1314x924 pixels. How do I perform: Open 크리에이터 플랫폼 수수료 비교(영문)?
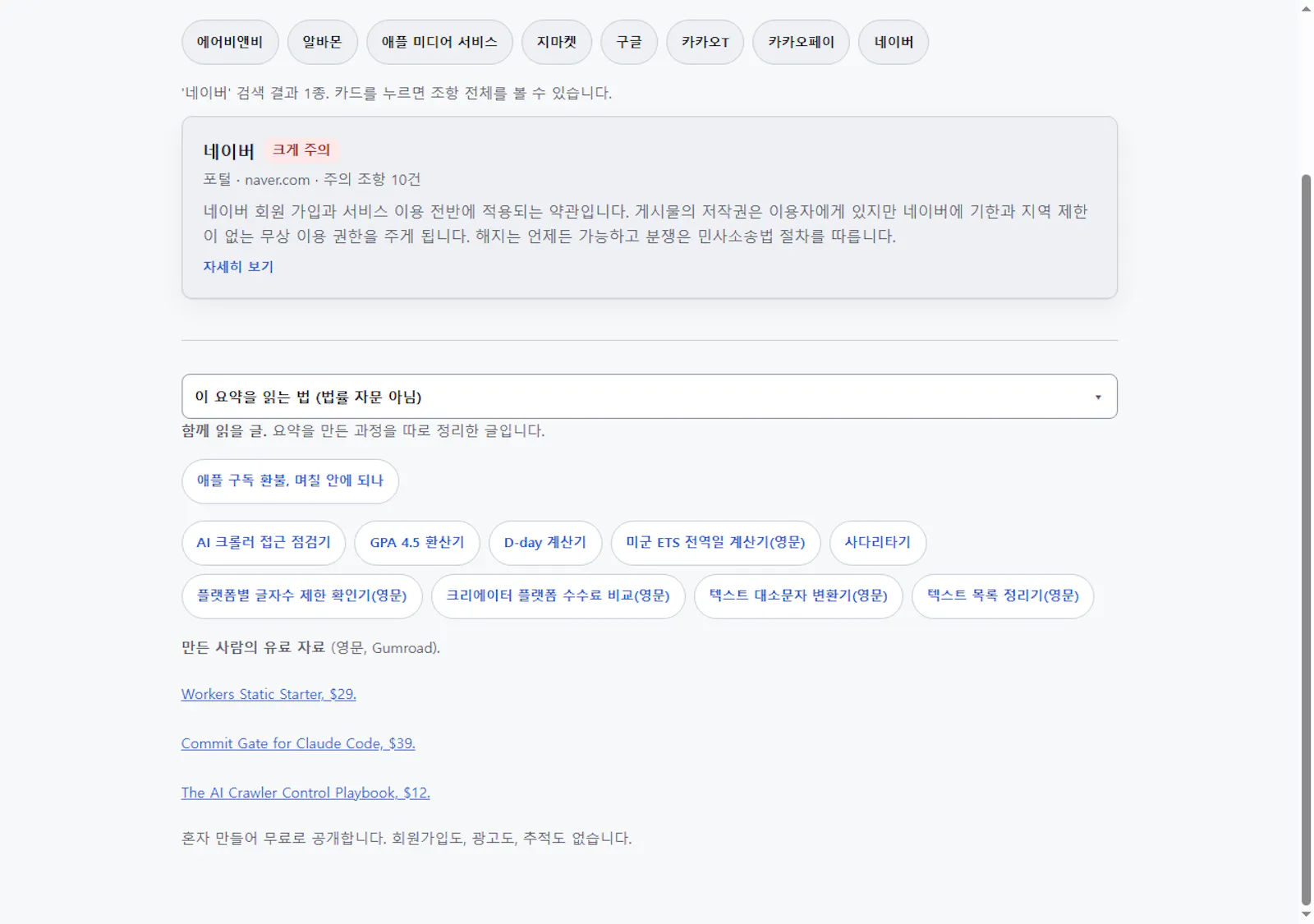(558, 596)
